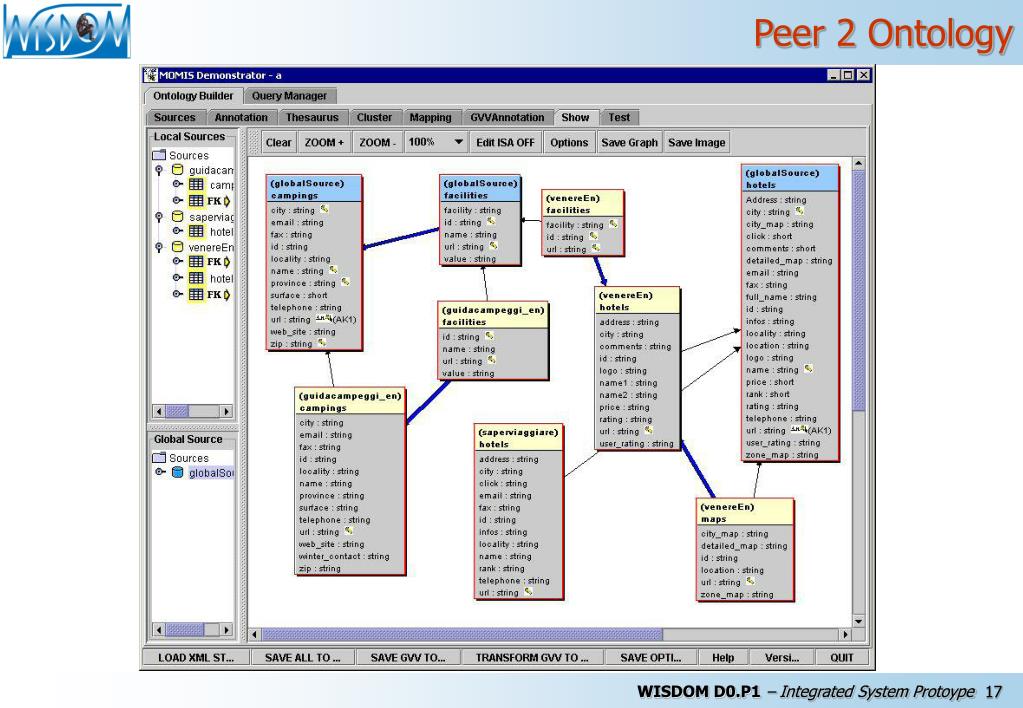Click the blue globalSou database icon
This screenshot has width=1023, height=708.
(x=177, y=472)
